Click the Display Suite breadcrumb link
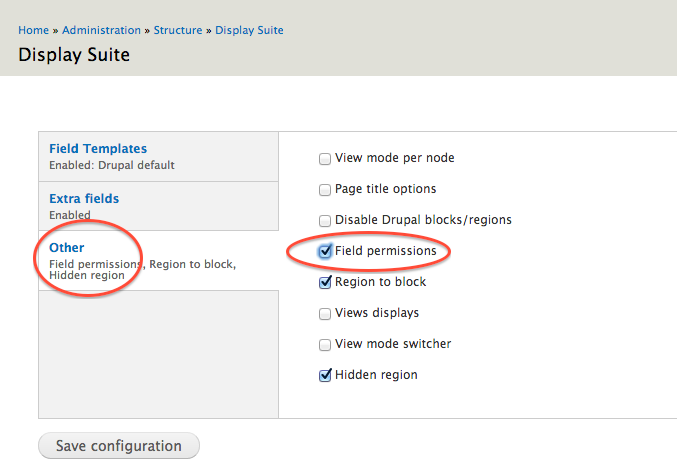 [249, 30]
